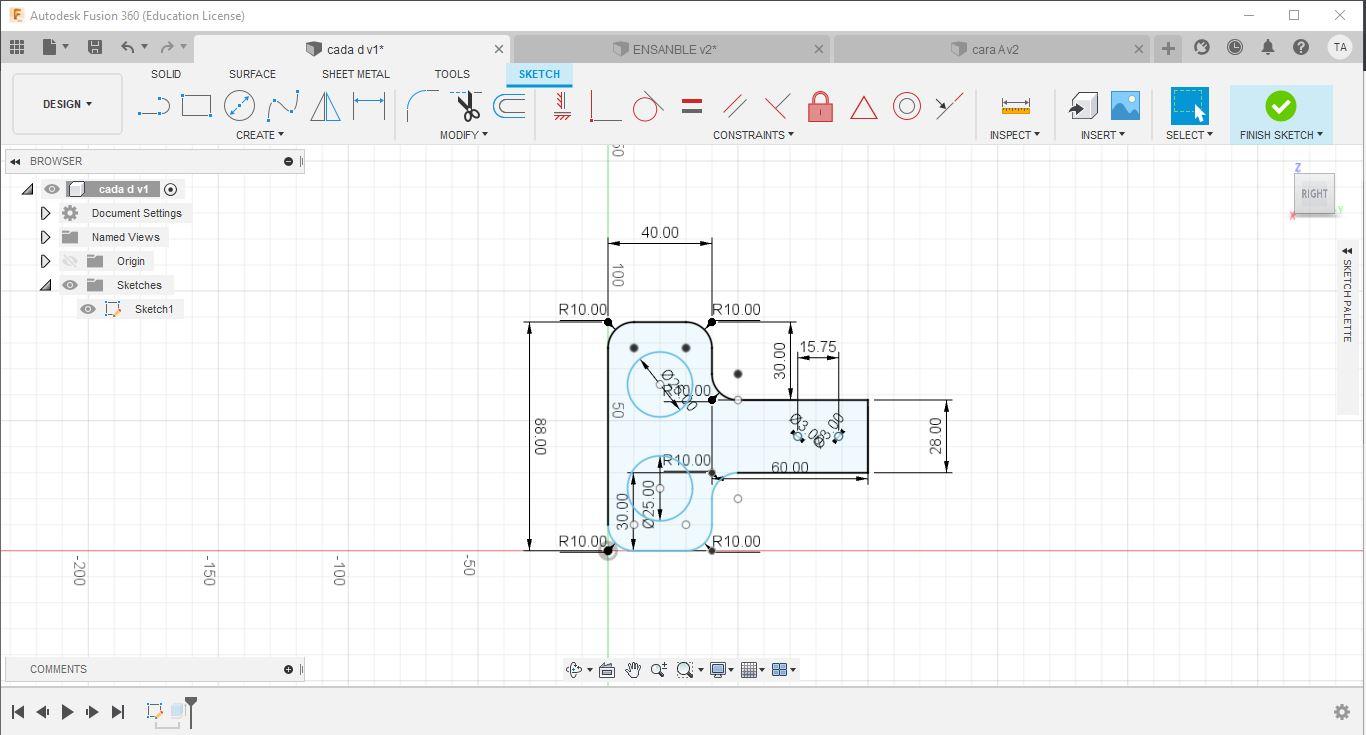Apply the Perpendicular constraint

(777, 106)
